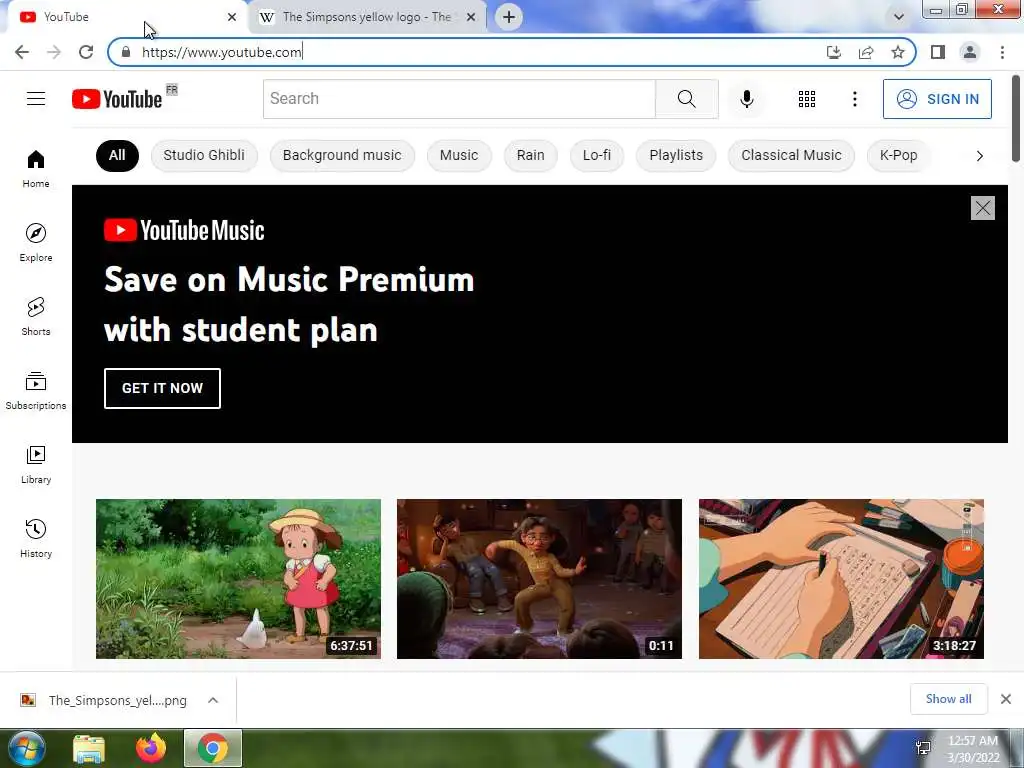The image size is (1024, 768).
Task: Click the search magnifier button
Action: click(x=686, y=99)
